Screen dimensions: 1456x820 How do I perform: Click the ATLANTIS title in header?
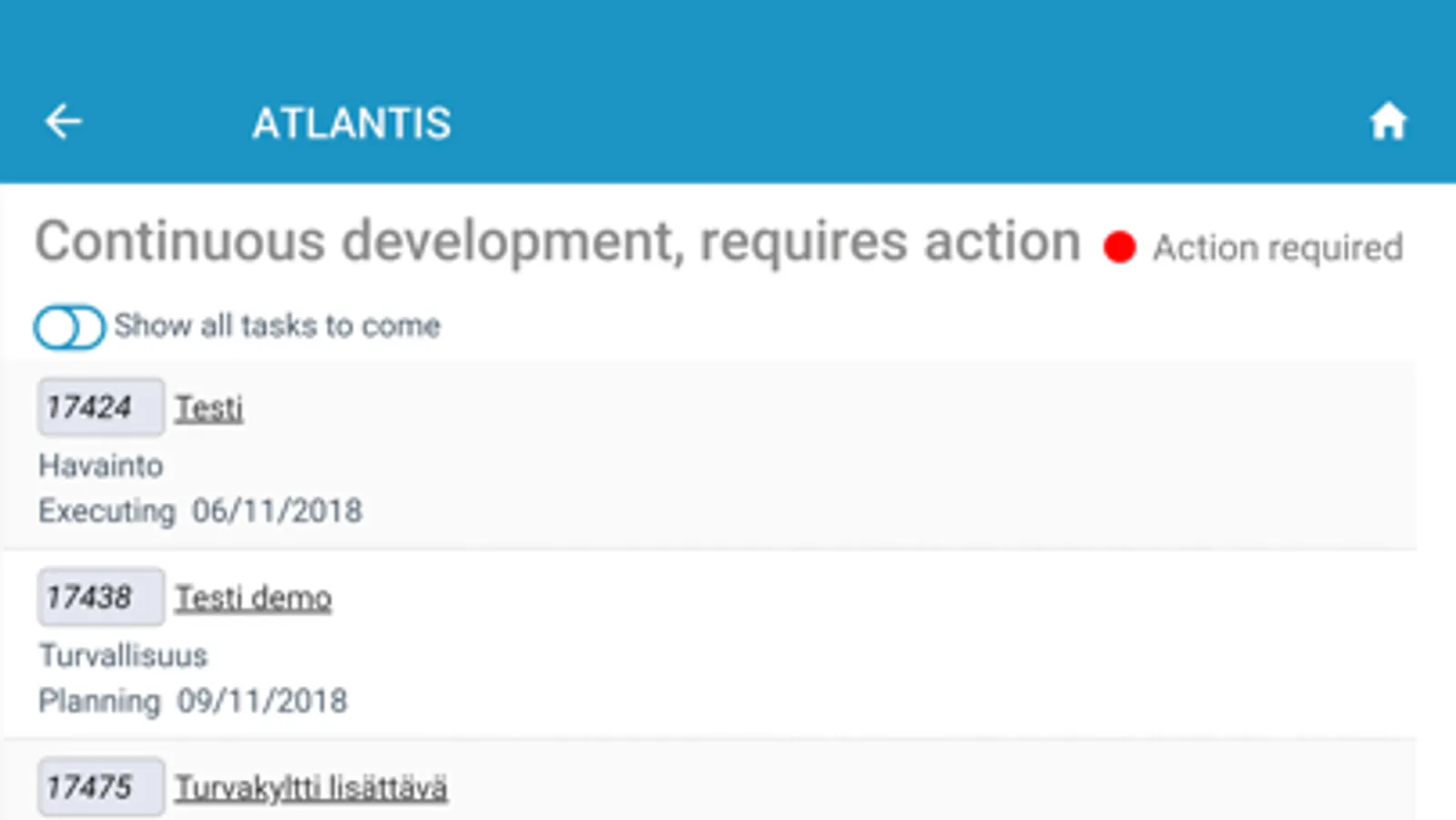[x=351, y=124]
